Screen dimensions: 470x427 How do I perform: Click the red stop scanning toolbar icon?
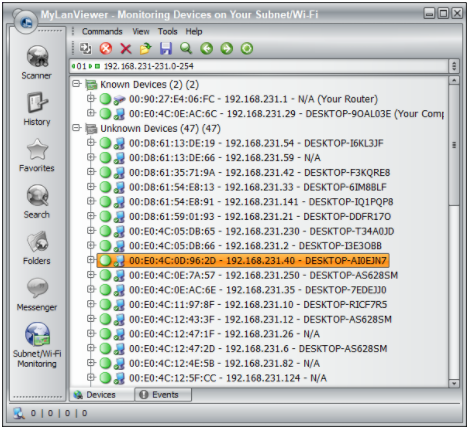(106, 49)
